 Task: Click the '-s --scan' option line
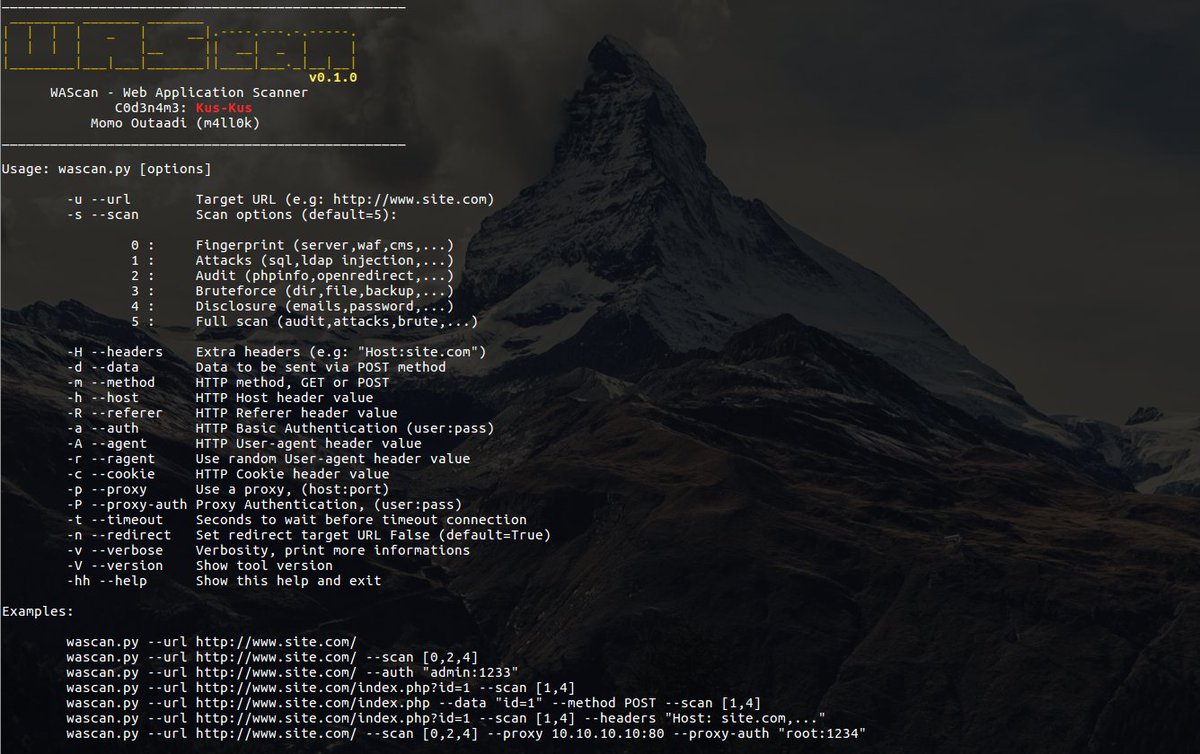pyautogui.click(x=232, y=214)
